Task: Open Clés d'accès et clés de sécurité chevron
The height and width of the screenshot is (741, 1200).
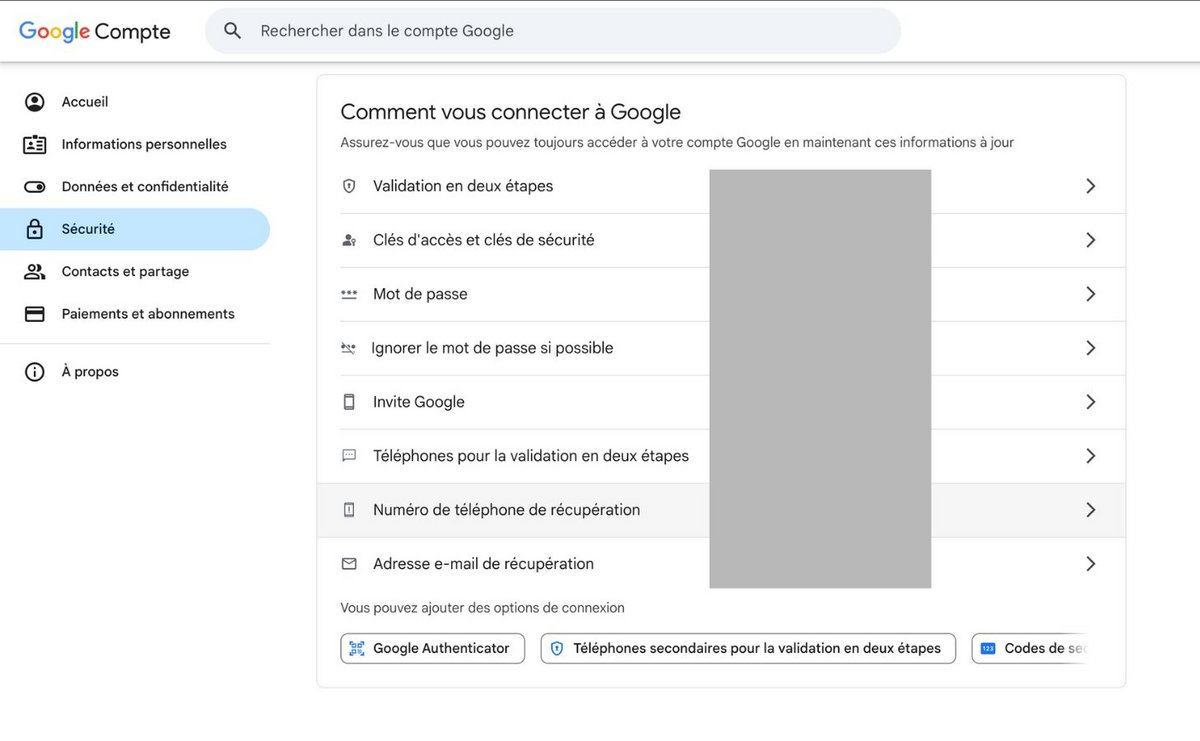Action: (1091, 240)
